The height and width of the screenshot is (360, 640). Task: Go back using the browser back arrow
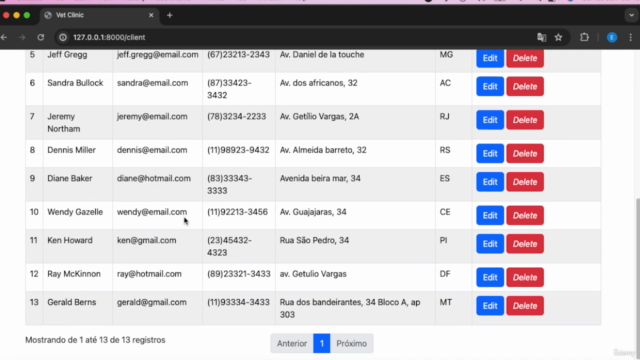pos(4,38)
